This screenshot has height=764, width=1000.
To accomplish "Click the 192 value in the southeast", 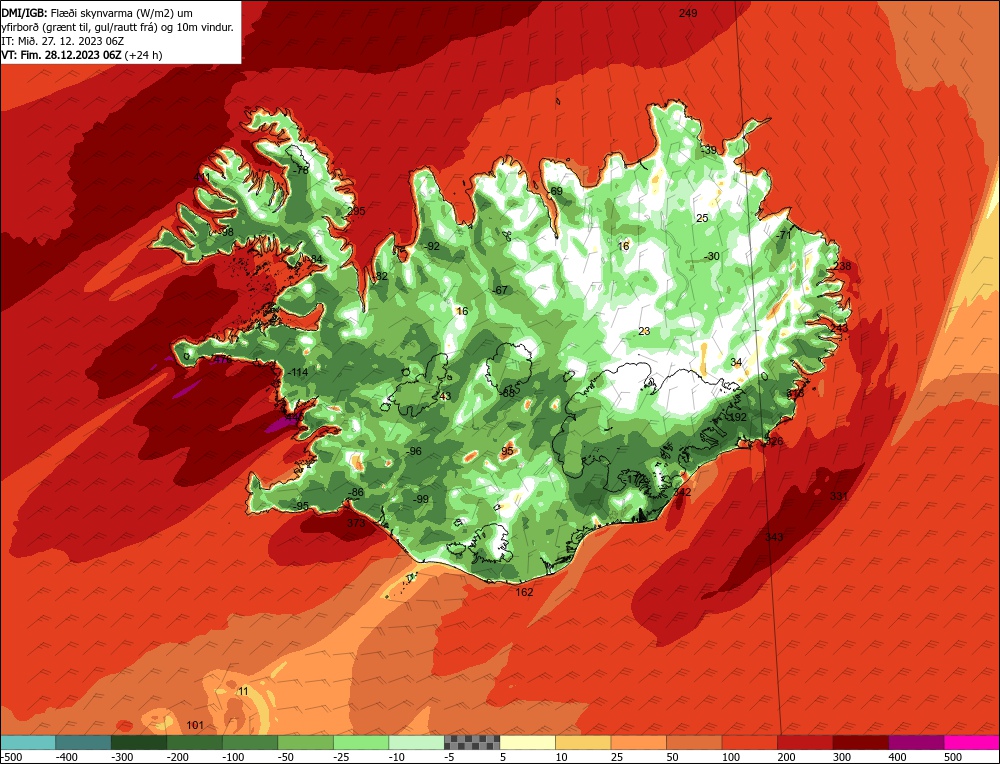I will [738, 417].
